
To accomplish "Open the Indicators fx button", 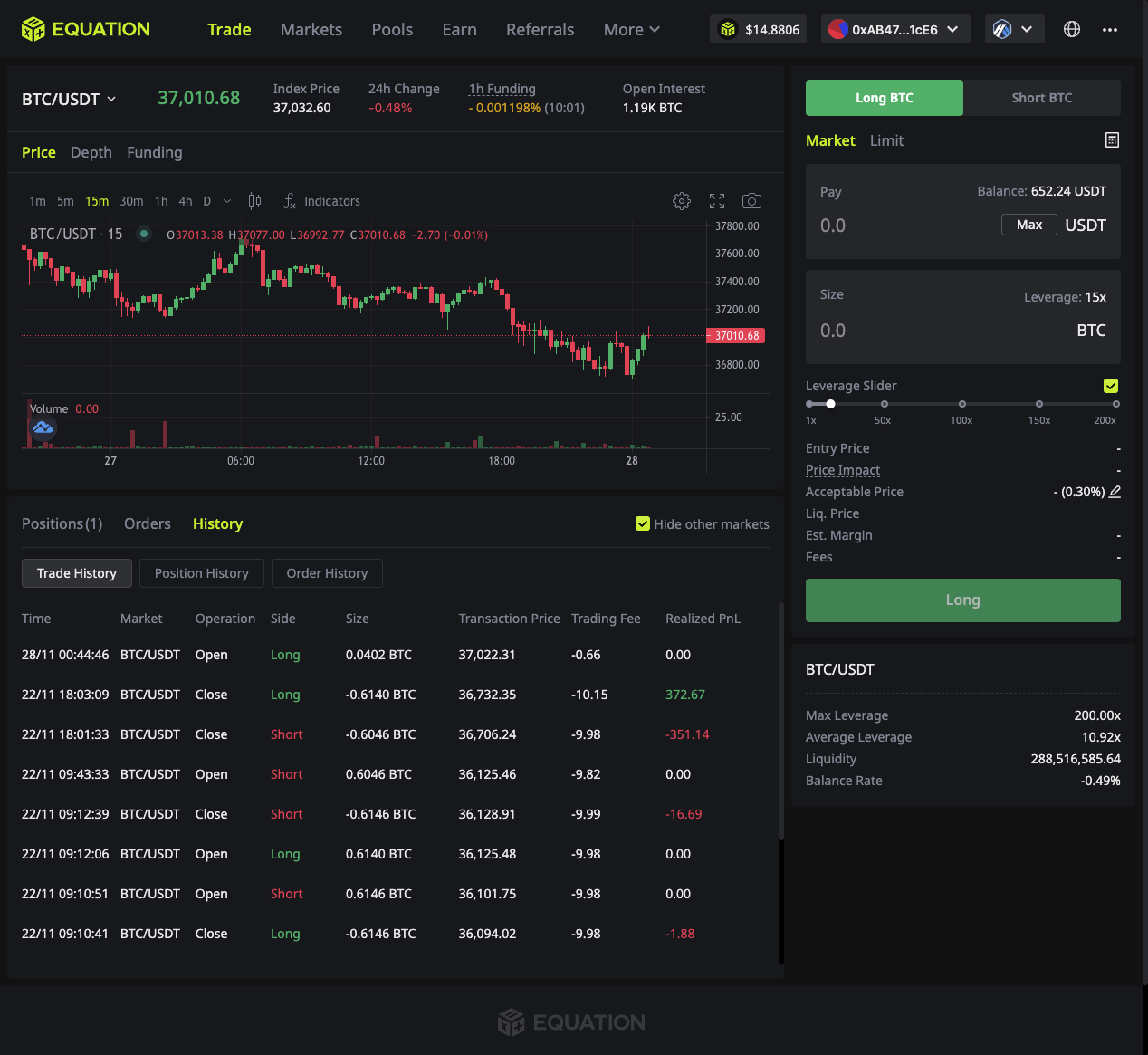I will click(322, 201).
